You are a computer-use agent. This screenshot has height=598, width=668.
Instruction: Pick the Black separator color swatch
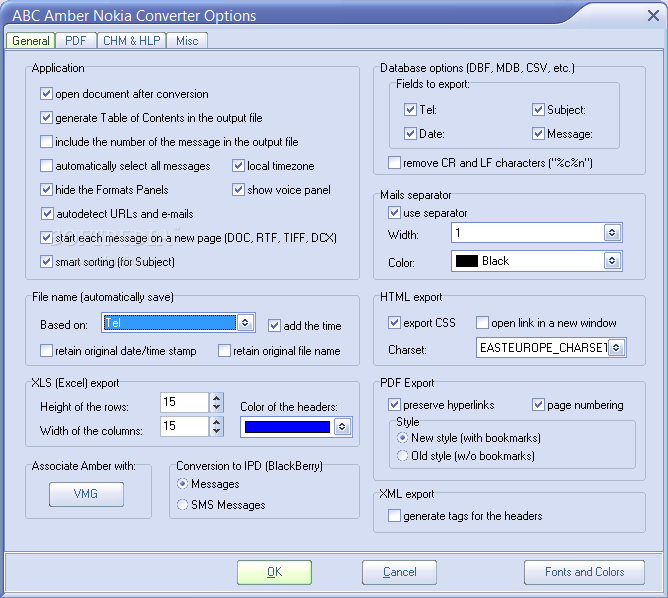[x=467, y=261]
